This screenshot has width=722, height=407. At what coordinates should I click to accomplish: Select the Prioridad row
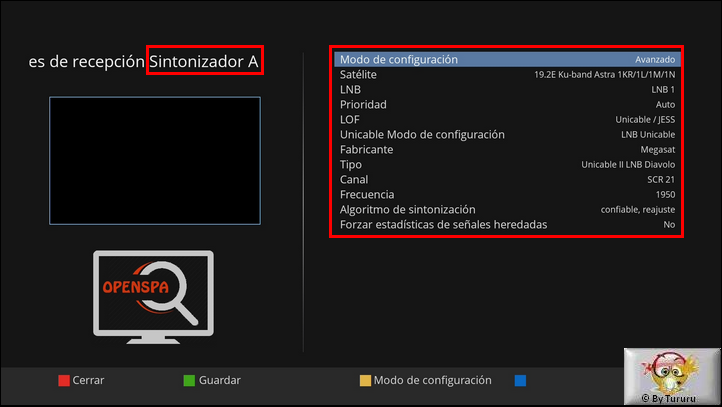coord(507,105)
